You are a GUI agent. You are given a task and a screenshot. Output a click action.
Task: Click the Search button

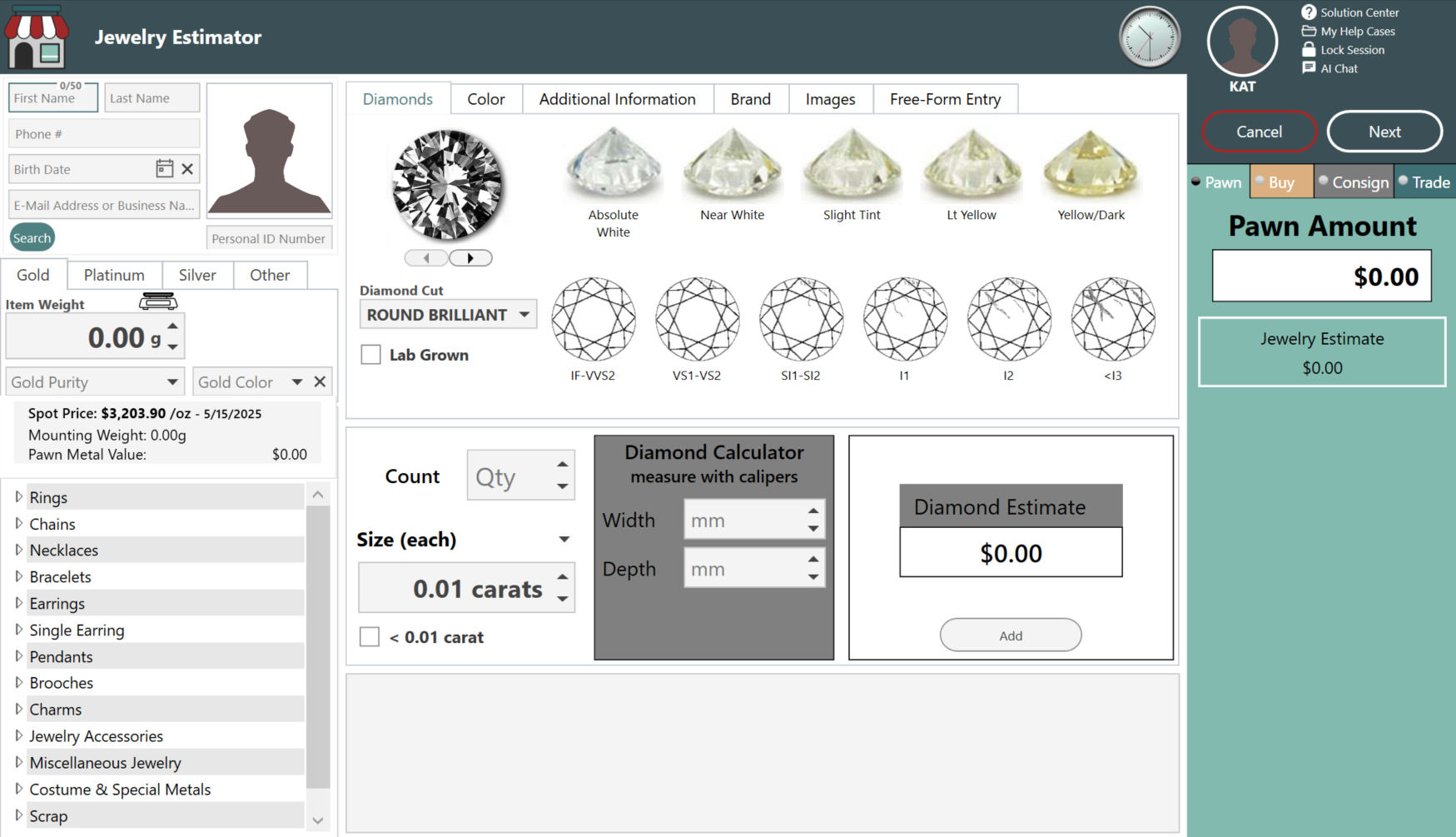click(32, 238)
